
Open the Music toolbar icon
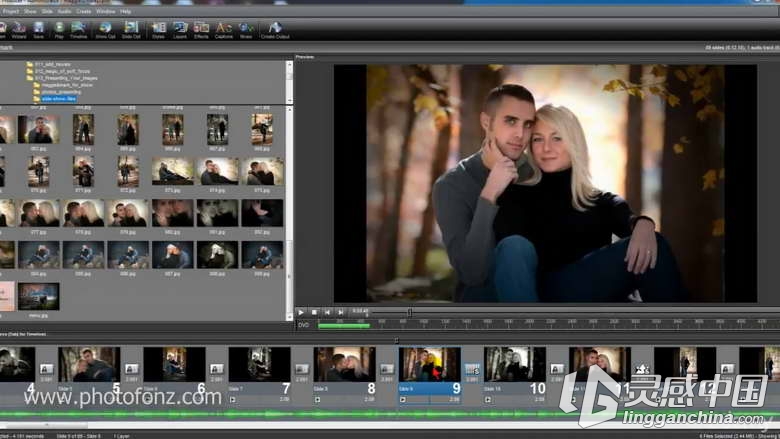point(246,30)
